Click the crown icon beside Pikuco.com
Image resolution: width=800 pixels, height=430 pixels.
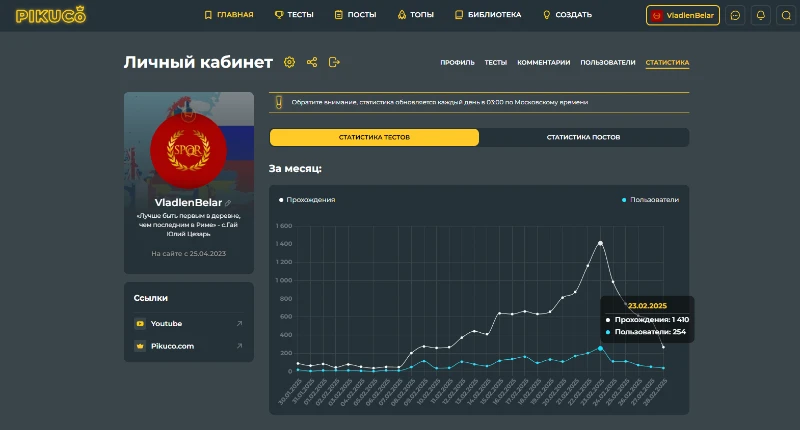140,346
